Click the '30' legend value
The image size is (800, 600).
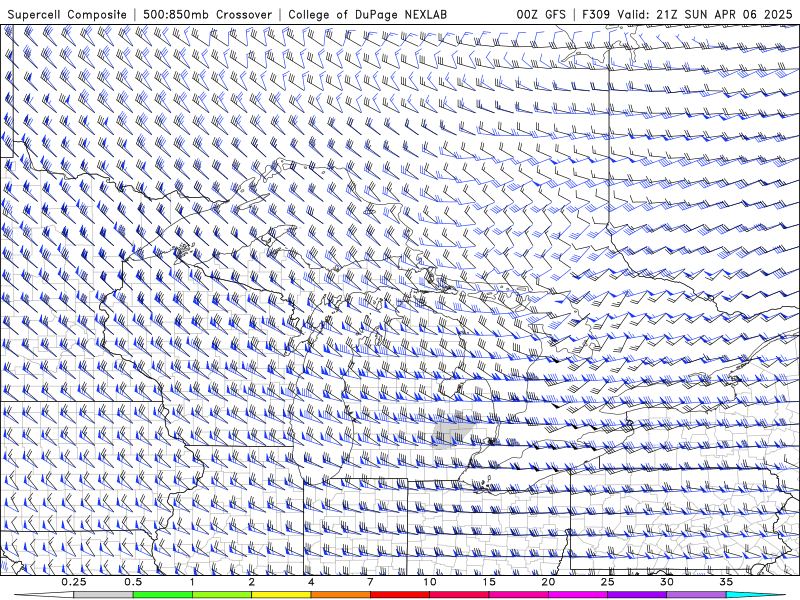point(667,582)
